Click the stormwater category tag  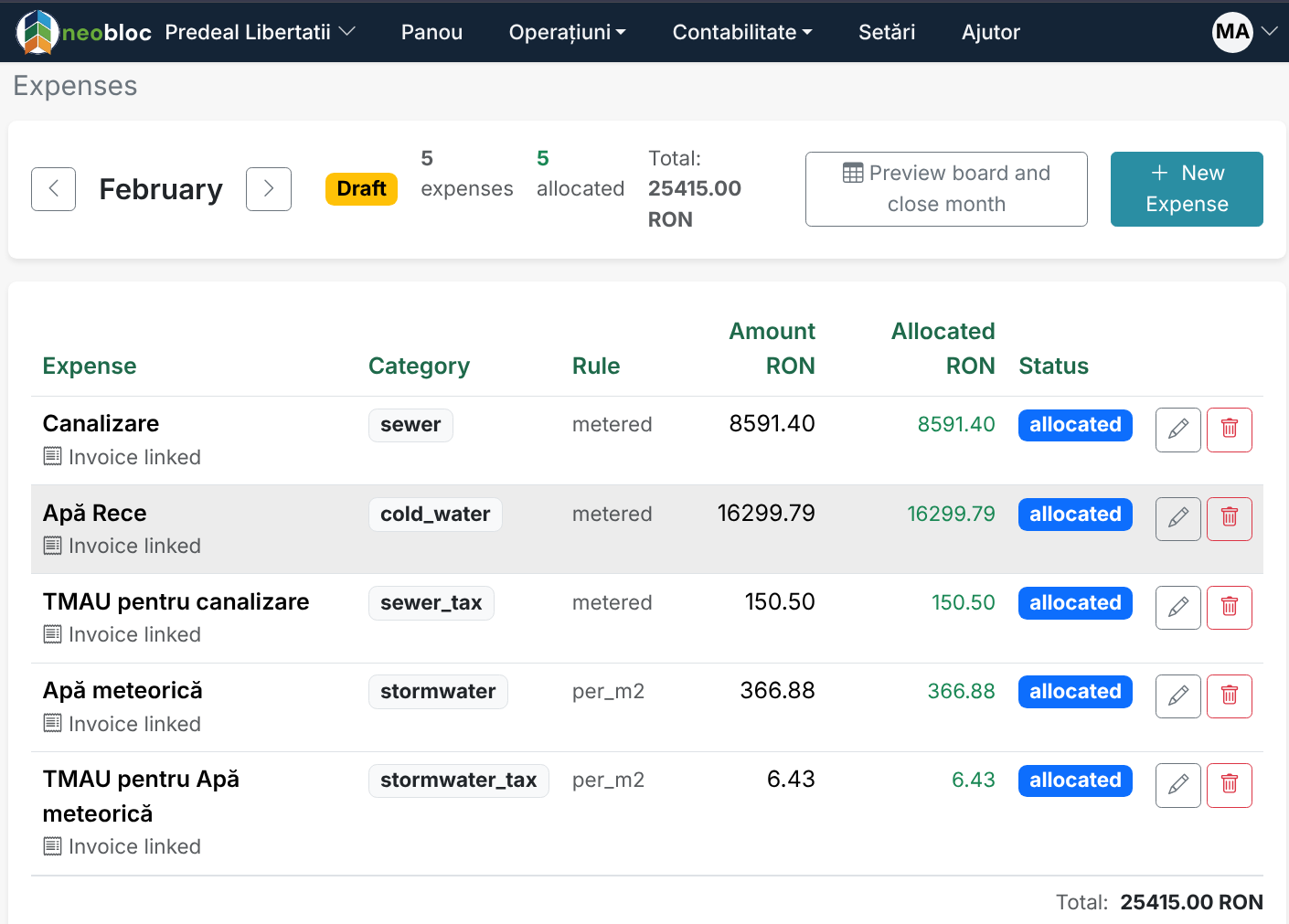pyautogui.click(x=438, y=692)
